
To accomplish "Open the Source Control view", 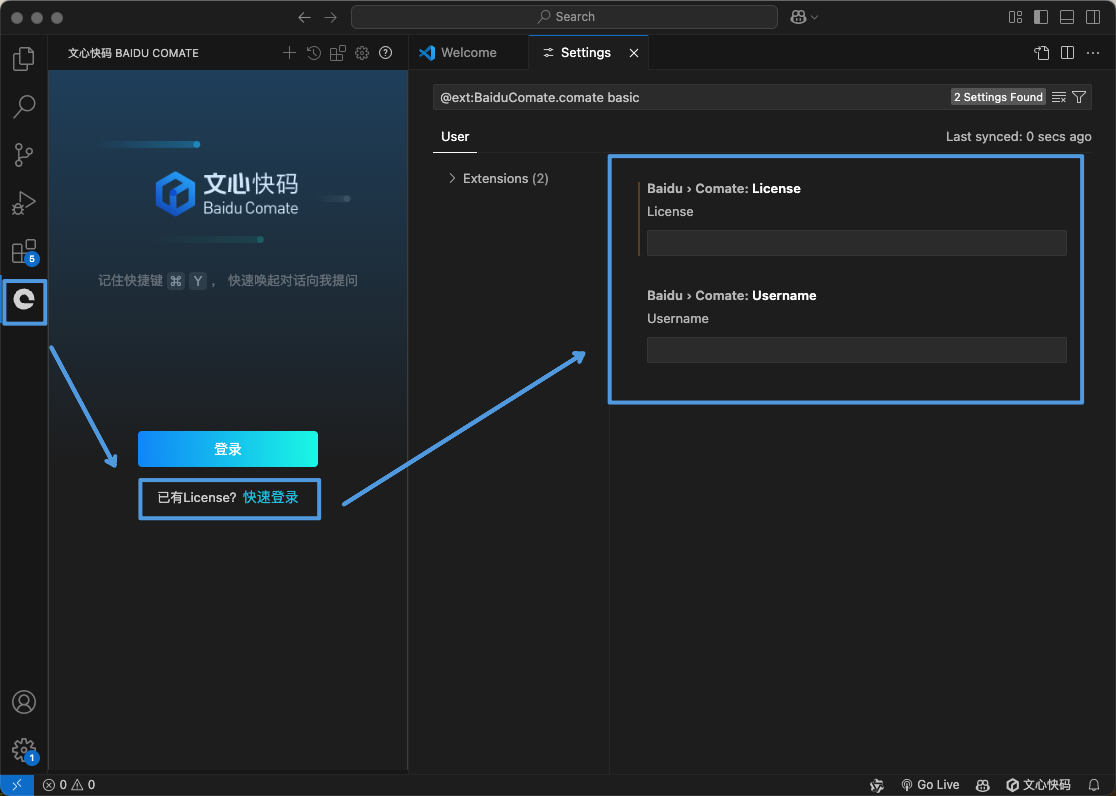I will (23, 155).
